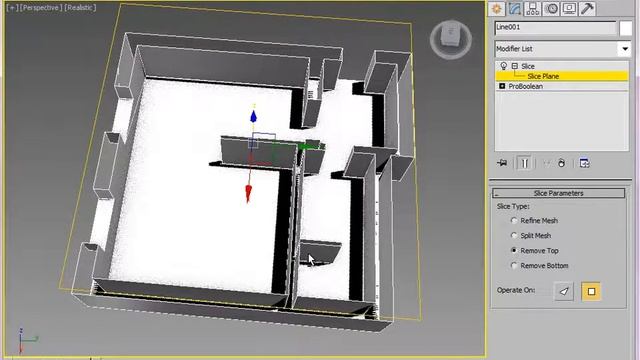Click the ProBoolean expand square icon
This screenshot has width=640, height=360.
[x=502, y=86]
